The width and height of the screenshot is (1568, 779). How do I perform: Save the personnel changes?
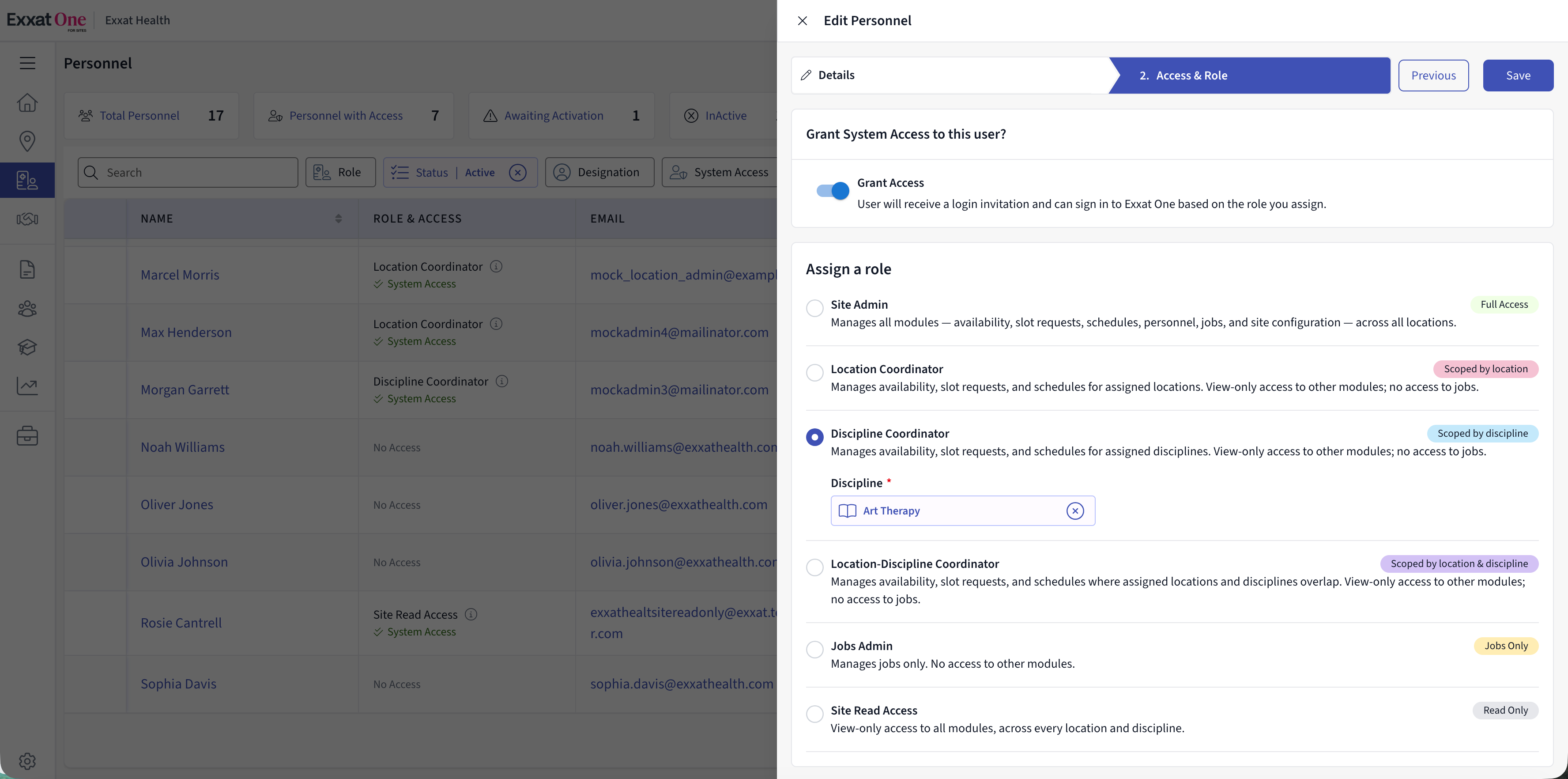pos(1518,76)
